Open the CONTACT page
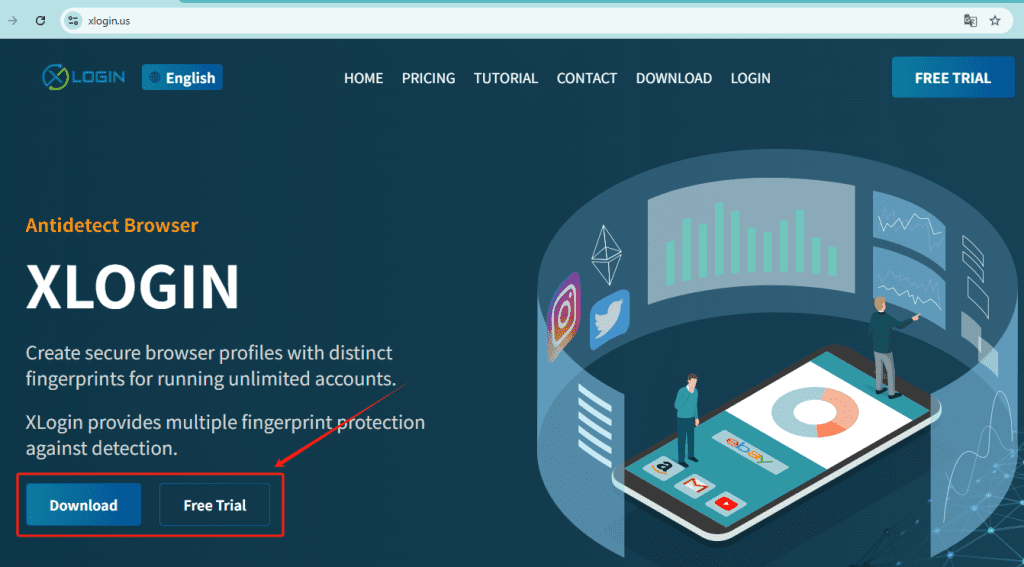The height and width of the screenshot is (567, 1024). [586, 78]
